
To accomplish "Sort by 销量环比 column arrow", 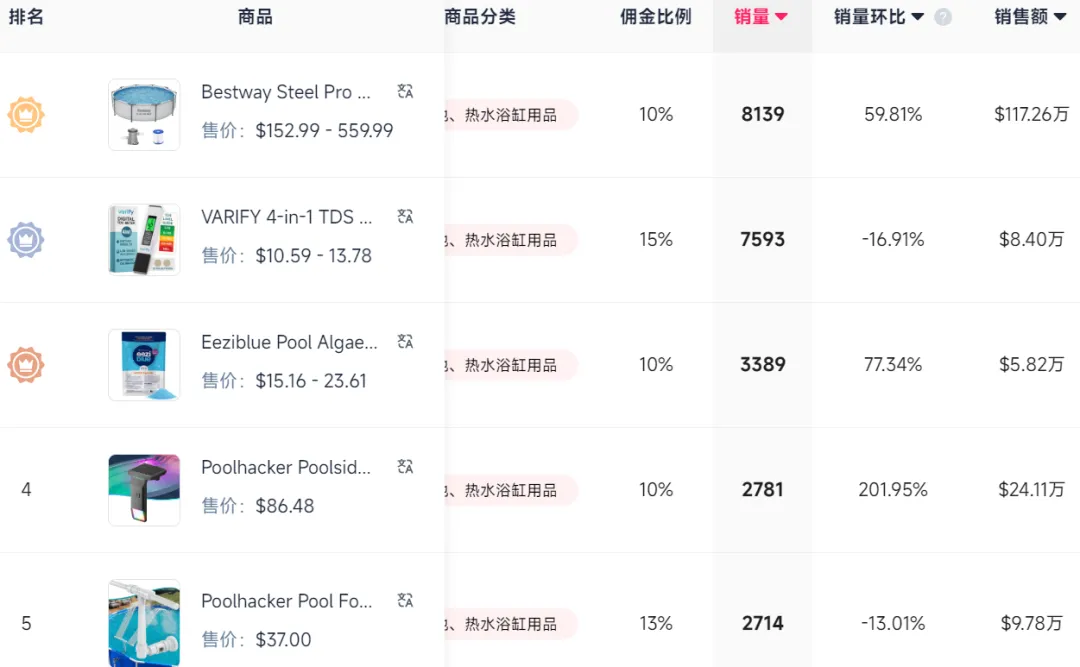I will (x=917, y=17).
